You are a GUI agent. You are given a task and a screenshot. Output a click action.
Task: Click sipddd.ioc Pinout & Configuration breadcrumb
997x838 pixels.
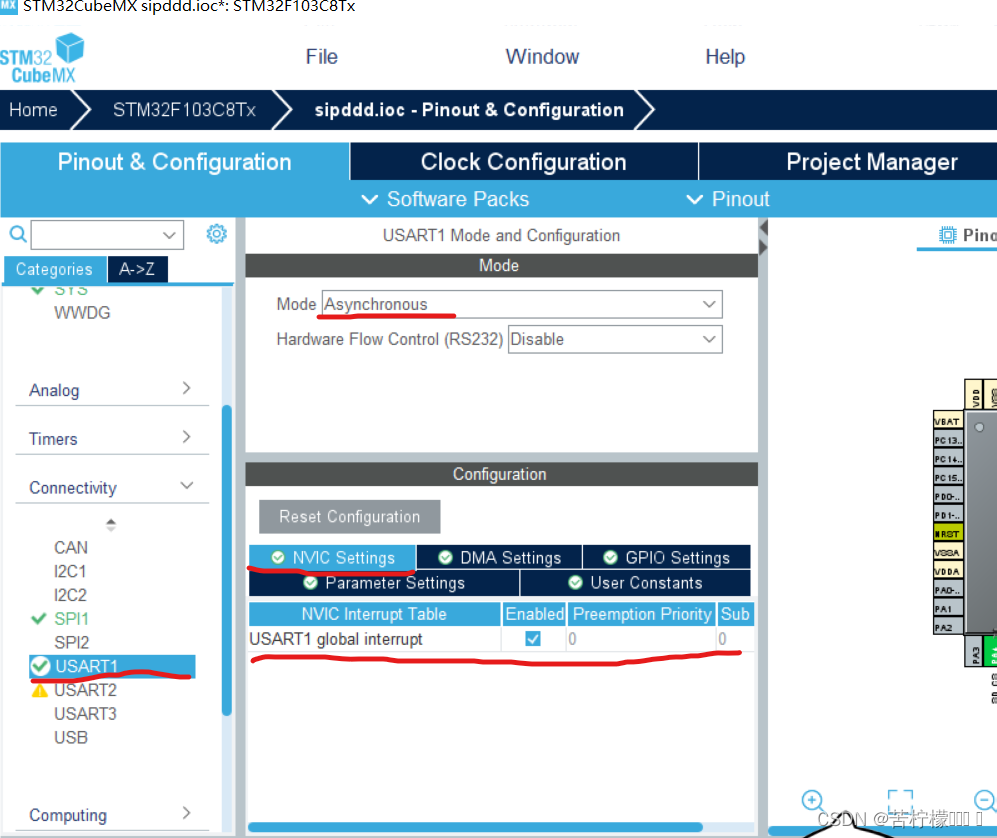[x=469, y=110]
